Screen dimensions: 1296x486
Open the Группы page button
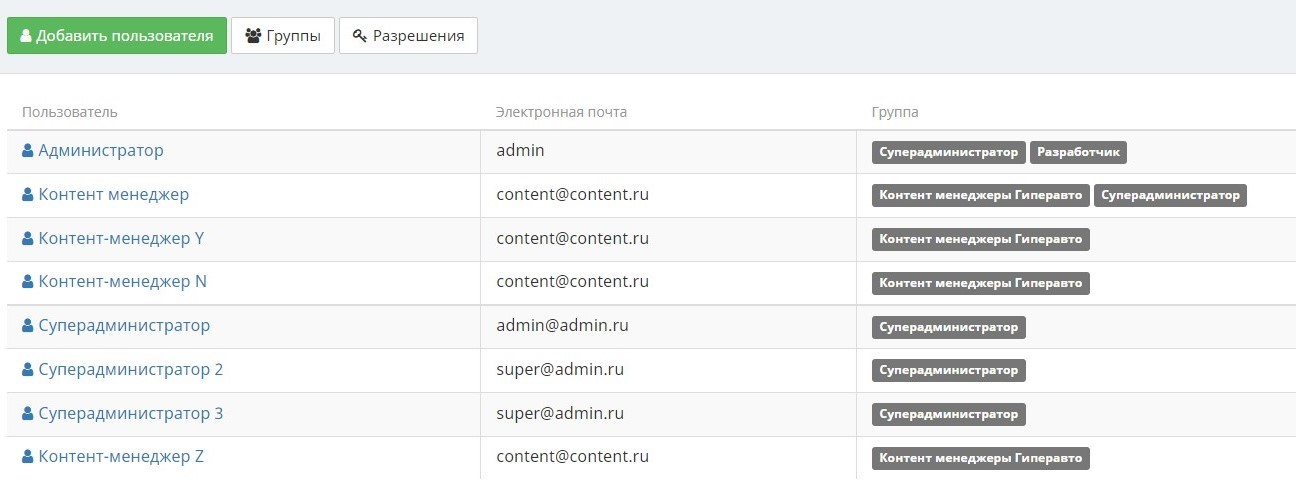point(283,36)
